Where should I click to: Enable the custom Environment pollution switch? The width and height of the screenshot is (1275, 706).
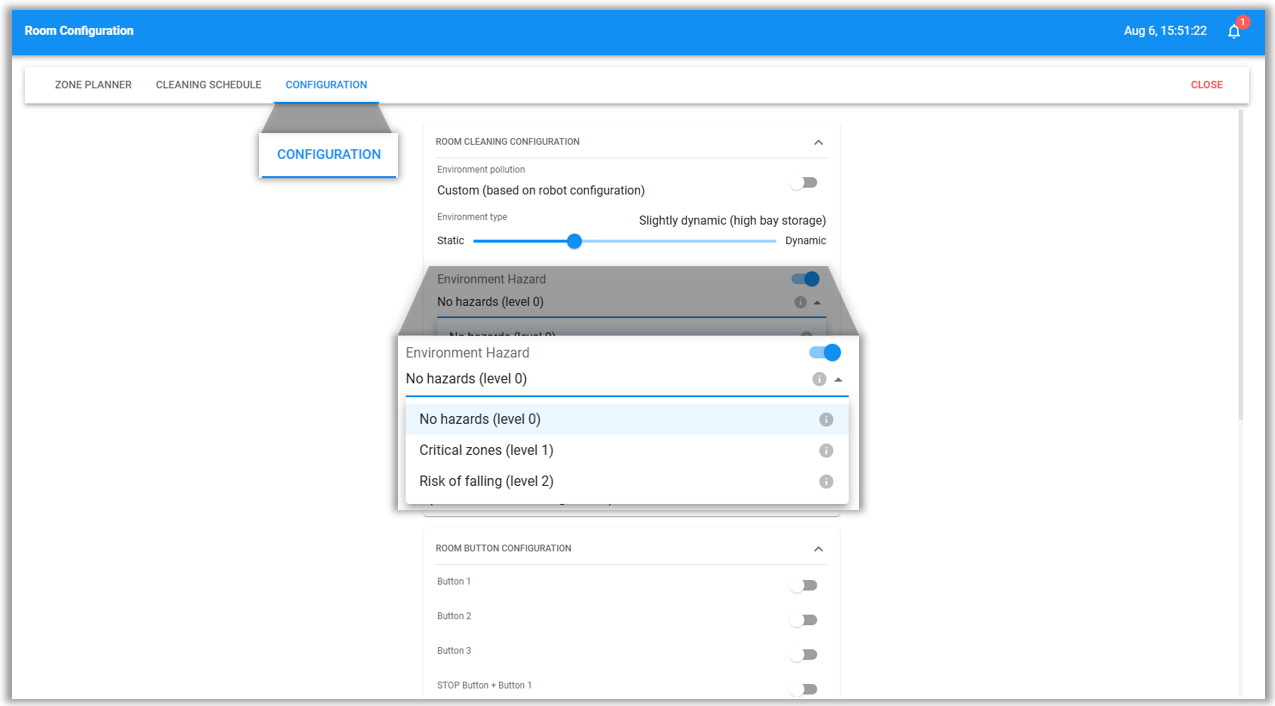pos(803,183)
